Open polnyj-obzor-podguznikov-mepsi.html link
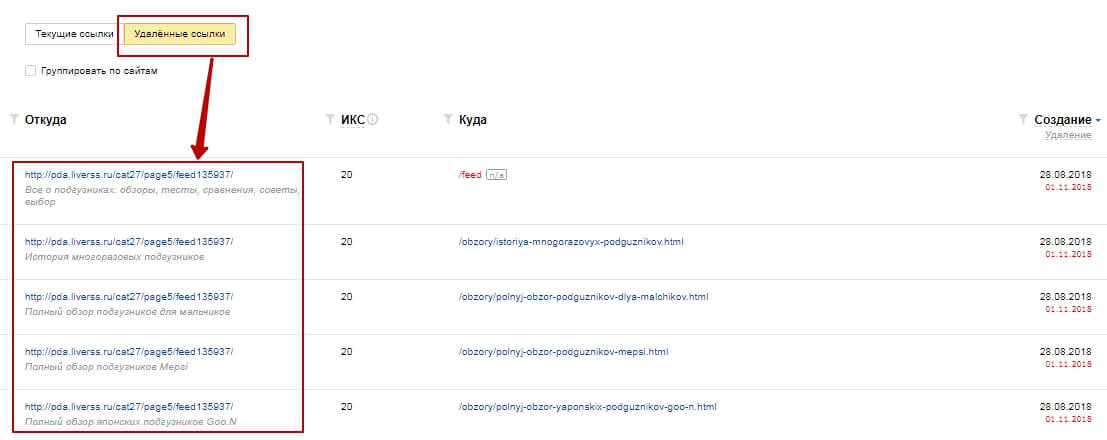 tap(563, 352)
